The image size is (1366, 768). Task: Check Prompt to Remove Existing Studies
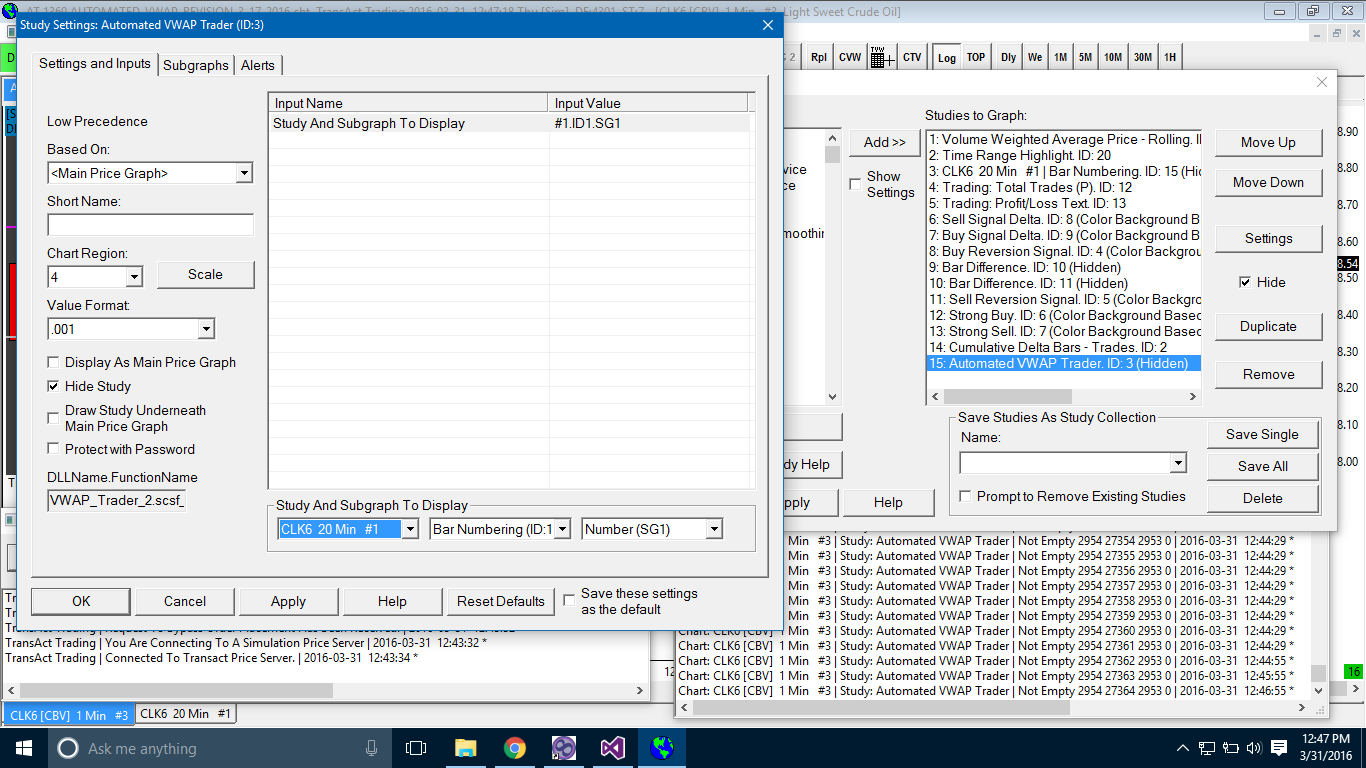tap(965, 496)
